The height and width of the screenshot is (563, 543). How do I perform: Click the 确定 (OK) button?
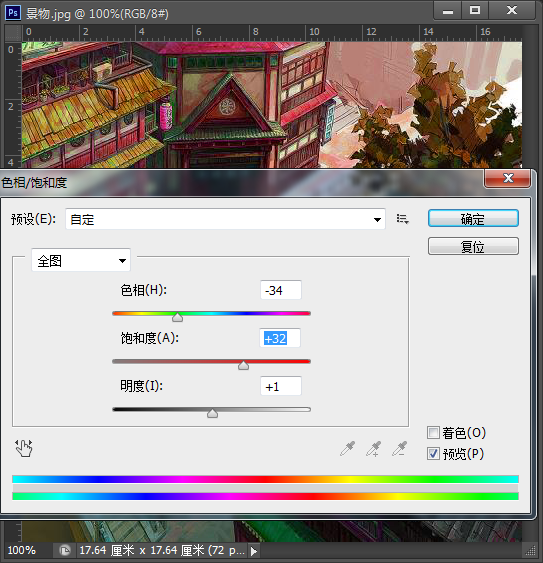tap(473, 219)
